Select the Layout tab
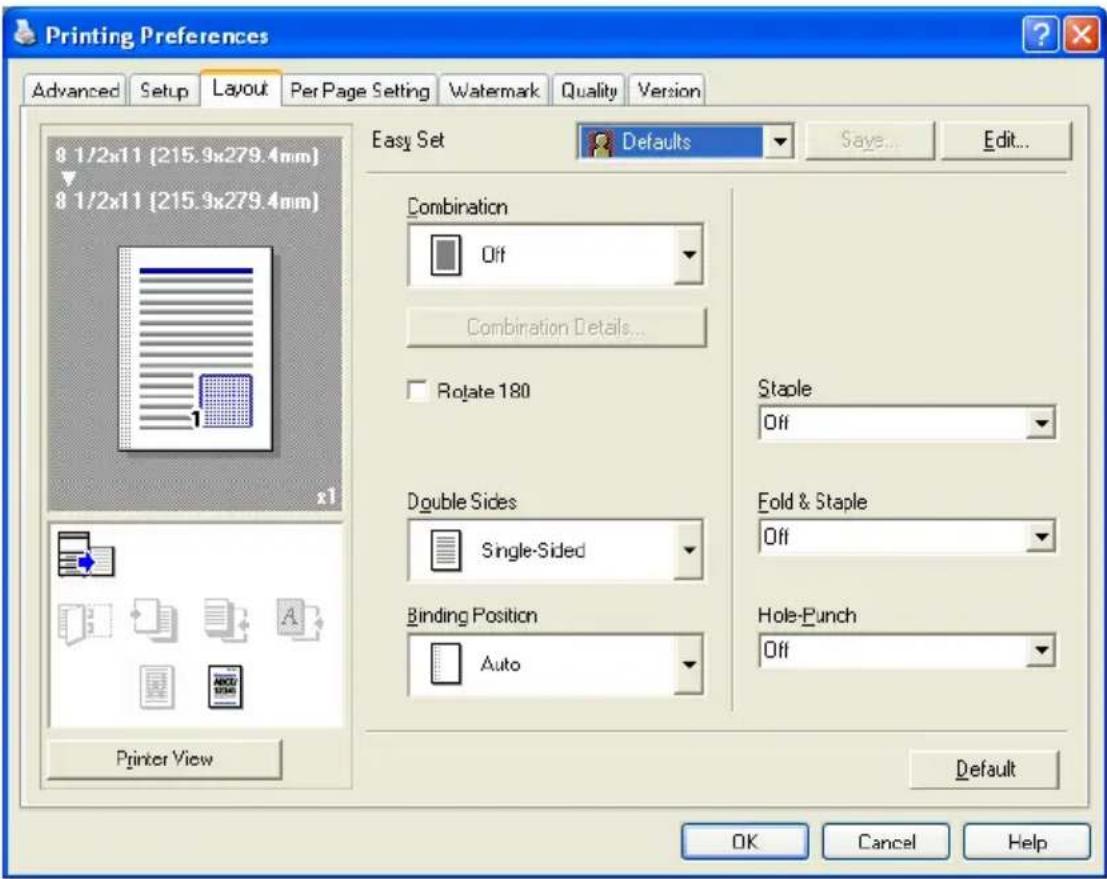 [240, 88]
